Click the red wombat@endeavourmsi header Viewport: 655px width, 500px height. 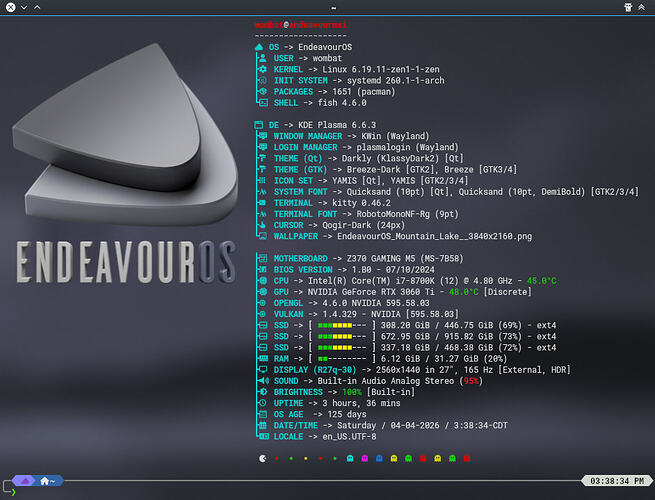click(300, 25)
